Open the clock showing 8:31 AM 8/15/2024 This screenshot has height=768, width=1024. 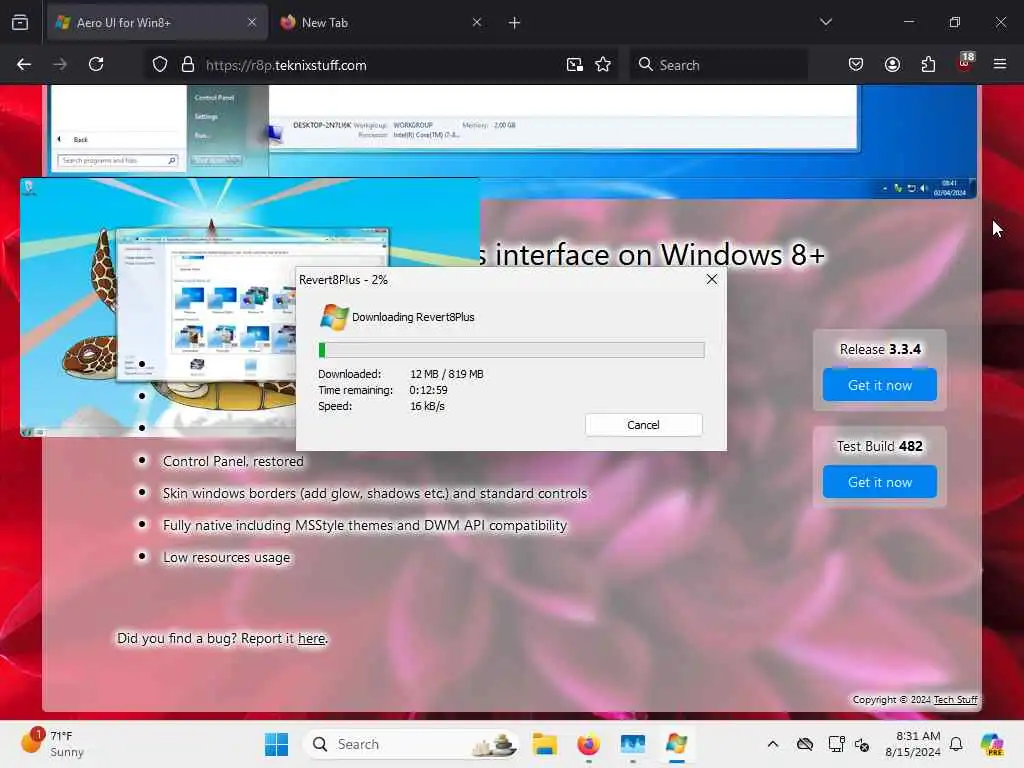point(913,744)
